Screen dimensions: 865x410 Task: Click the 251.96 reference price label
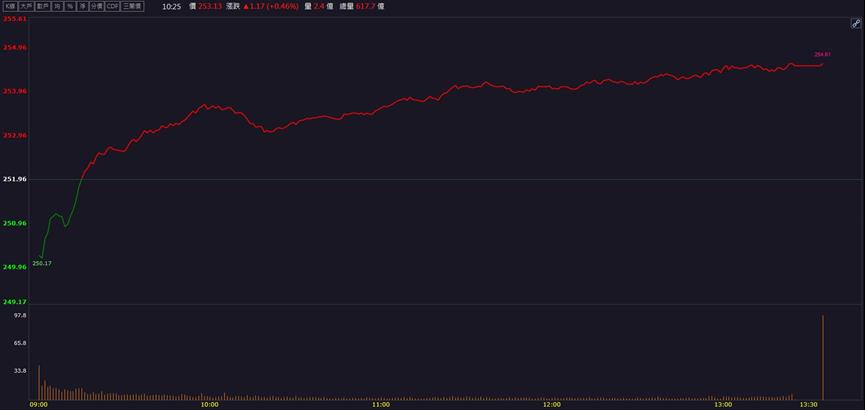coord(15,179)
